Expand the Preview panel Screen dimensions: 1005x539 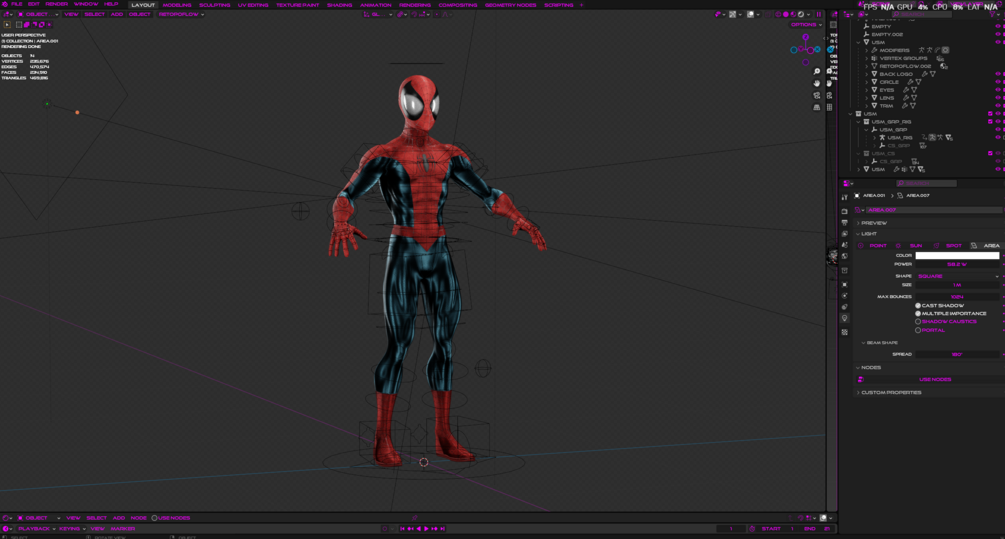click(x=874, y=223)
